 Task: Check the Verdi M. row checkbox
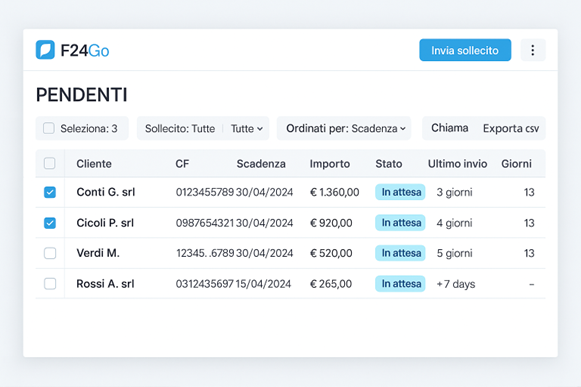click(50, 253)
